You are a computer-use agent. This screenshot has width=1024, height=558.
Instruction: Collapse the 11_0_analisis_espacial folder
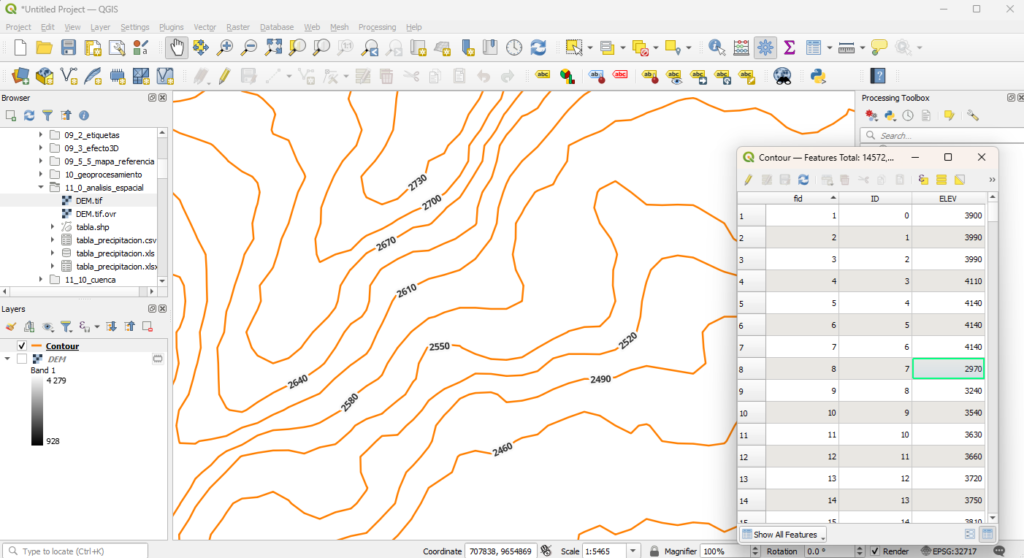click(41, 187)
